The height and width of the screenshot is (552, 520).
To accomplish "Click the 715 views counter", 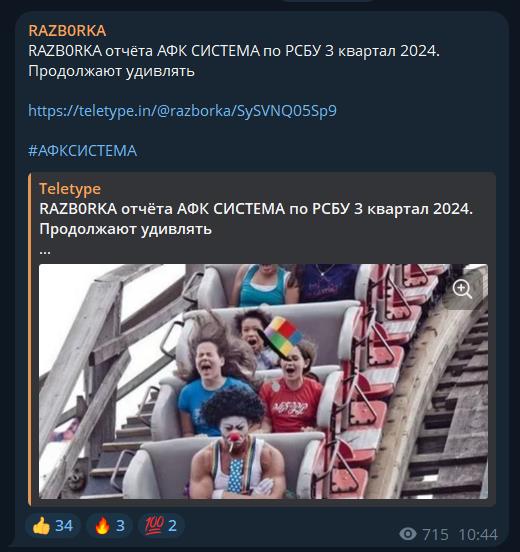I will pyautogui.click(x=436, y=534).
